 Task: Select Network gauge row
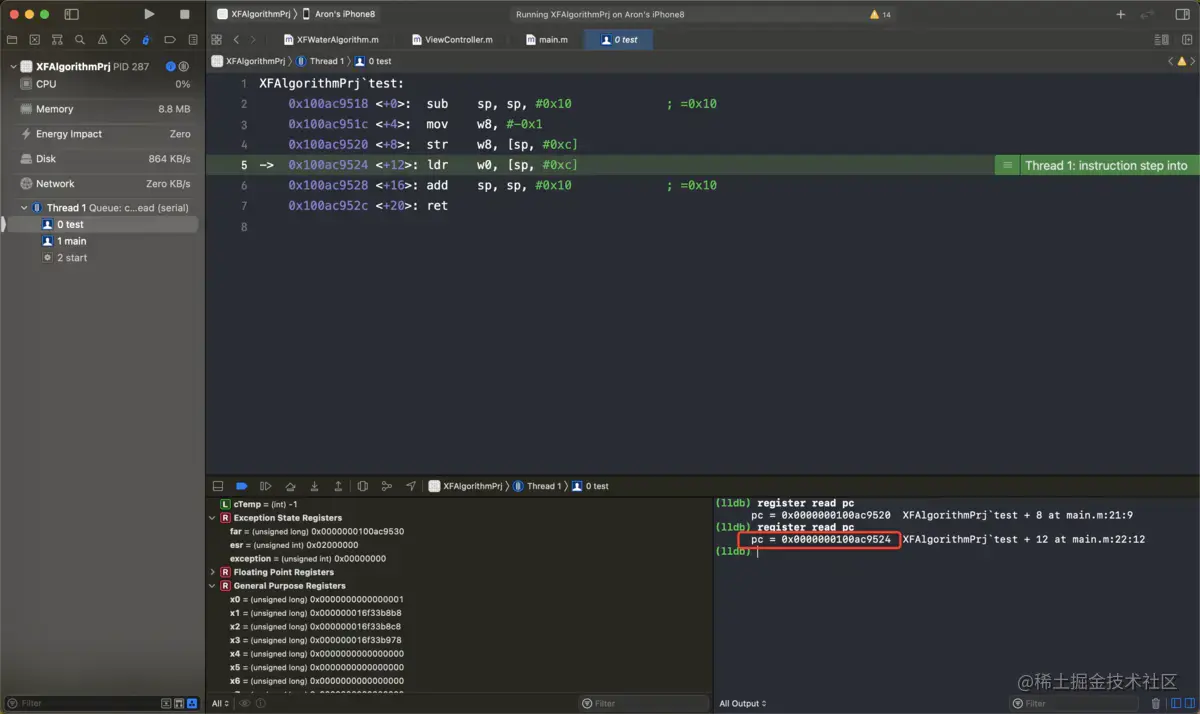pos(103,184)
